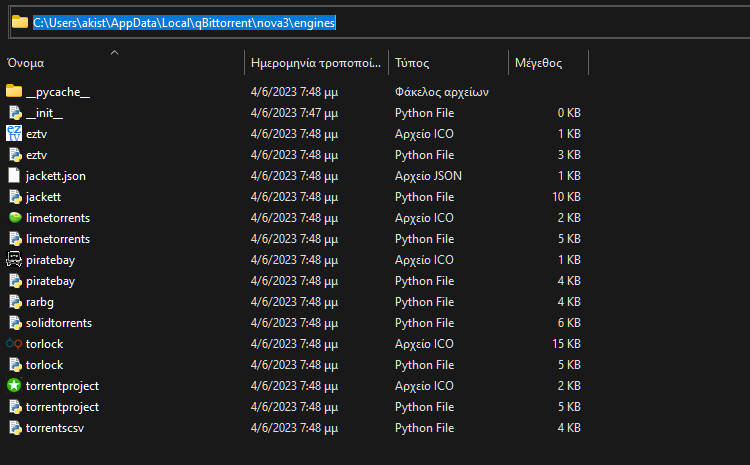Image resolution: width=750 pixels, height=465 pixels.
Task: Click the torrentproject green star ICO icon
Action: (14, 385)
